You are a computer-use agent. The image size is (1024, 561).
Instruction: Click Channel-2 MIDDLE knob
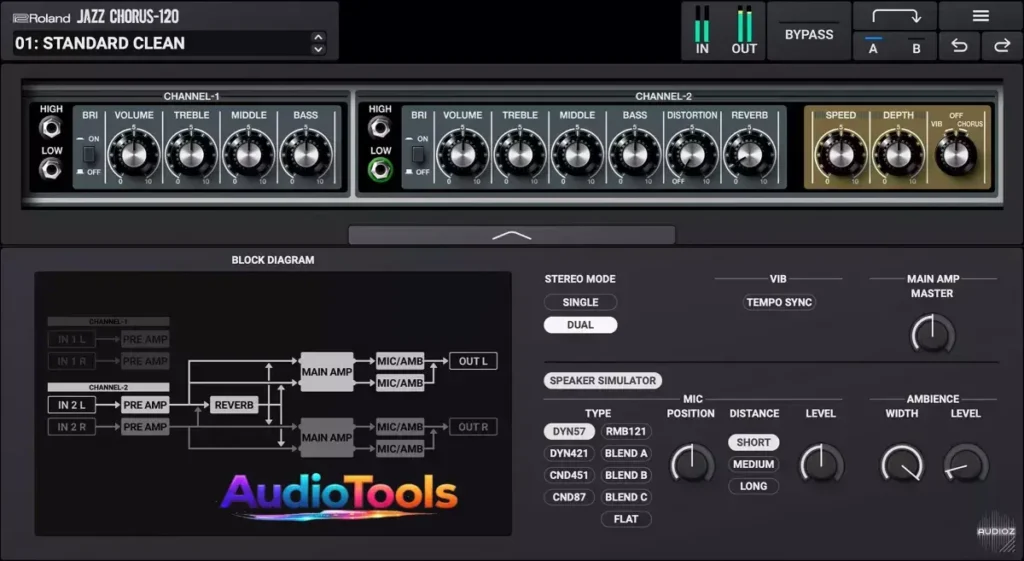[x=577, y=154]
